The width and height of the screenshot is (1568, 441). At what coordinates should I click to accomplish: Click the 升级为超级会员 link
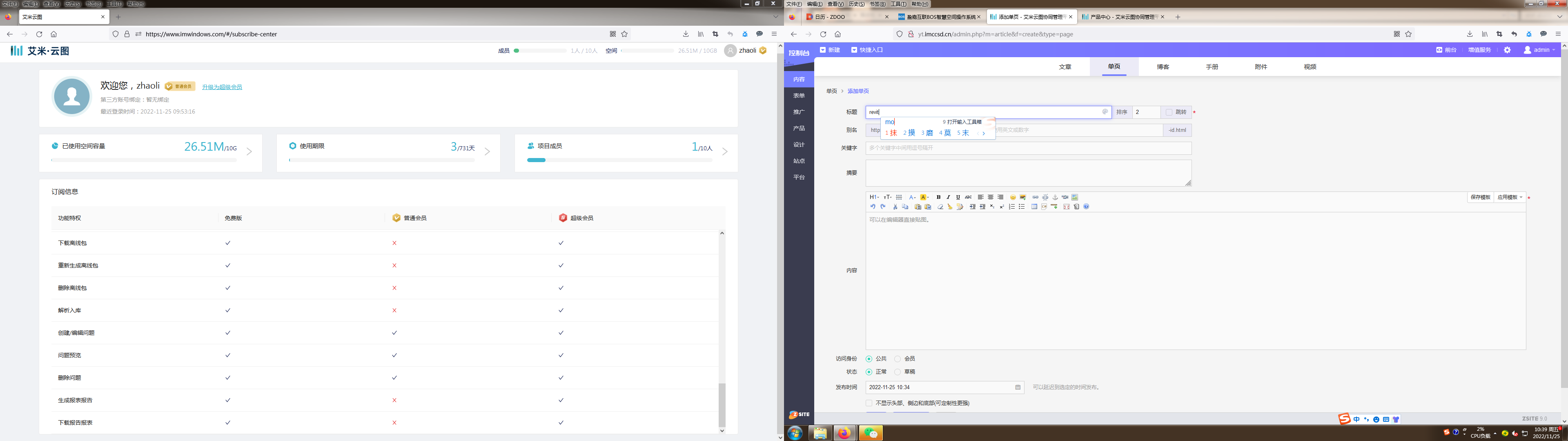tap(222, 87)
